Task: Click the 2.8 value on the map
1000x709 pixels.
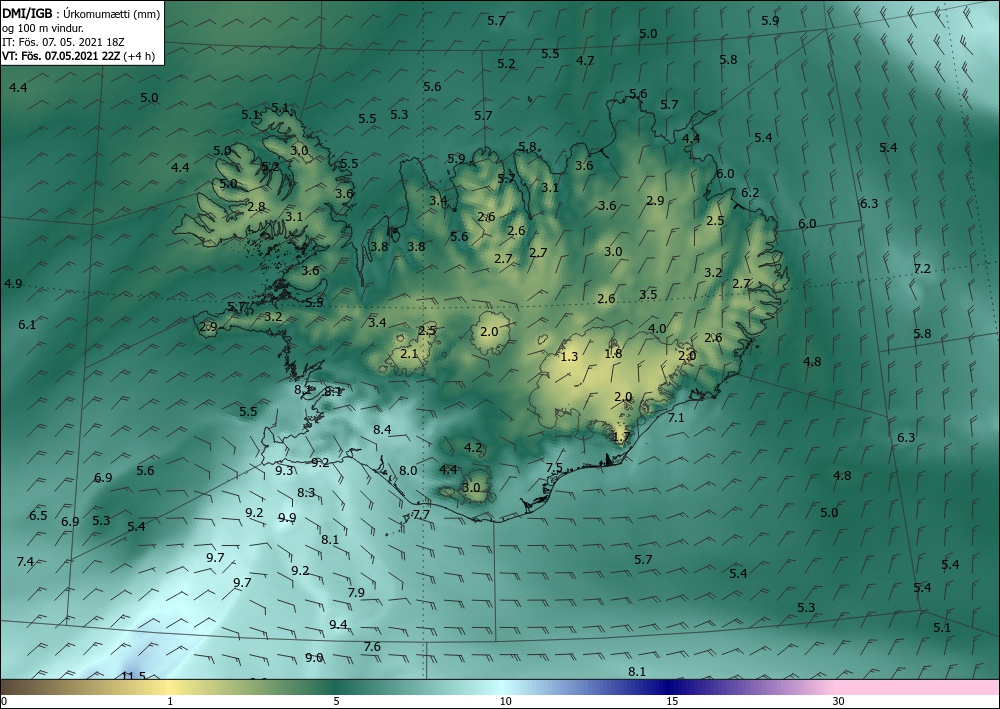Action: click(x=256, y=206)
